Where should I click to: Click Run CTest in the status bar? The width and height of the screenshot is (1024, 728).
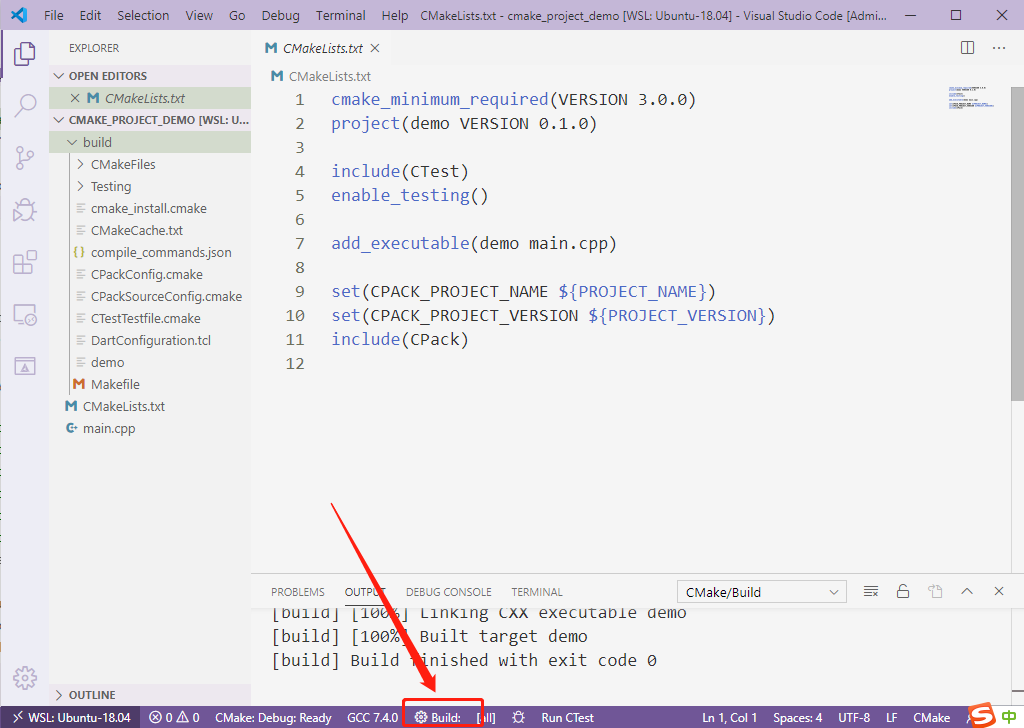point(567,717)
